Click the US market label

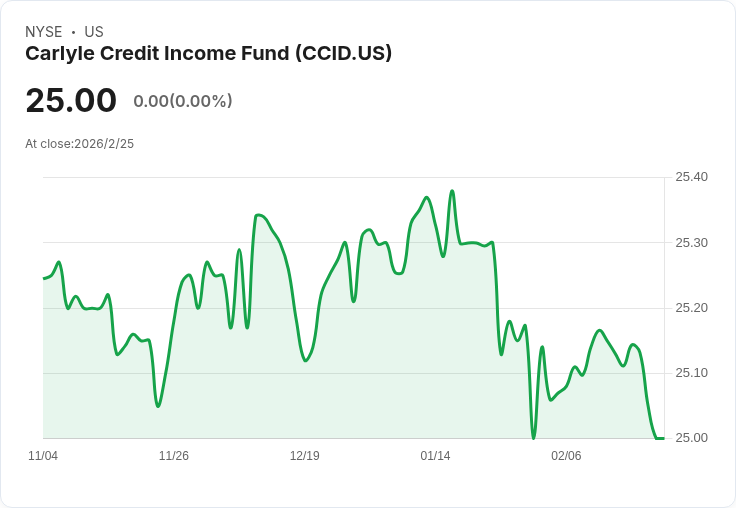coord(94,32)
